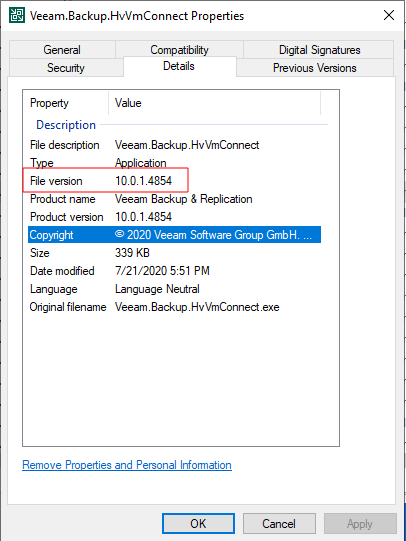The image size is (406, 541).
Task: Select the Product name row label
Action: [x=62, y=199]
